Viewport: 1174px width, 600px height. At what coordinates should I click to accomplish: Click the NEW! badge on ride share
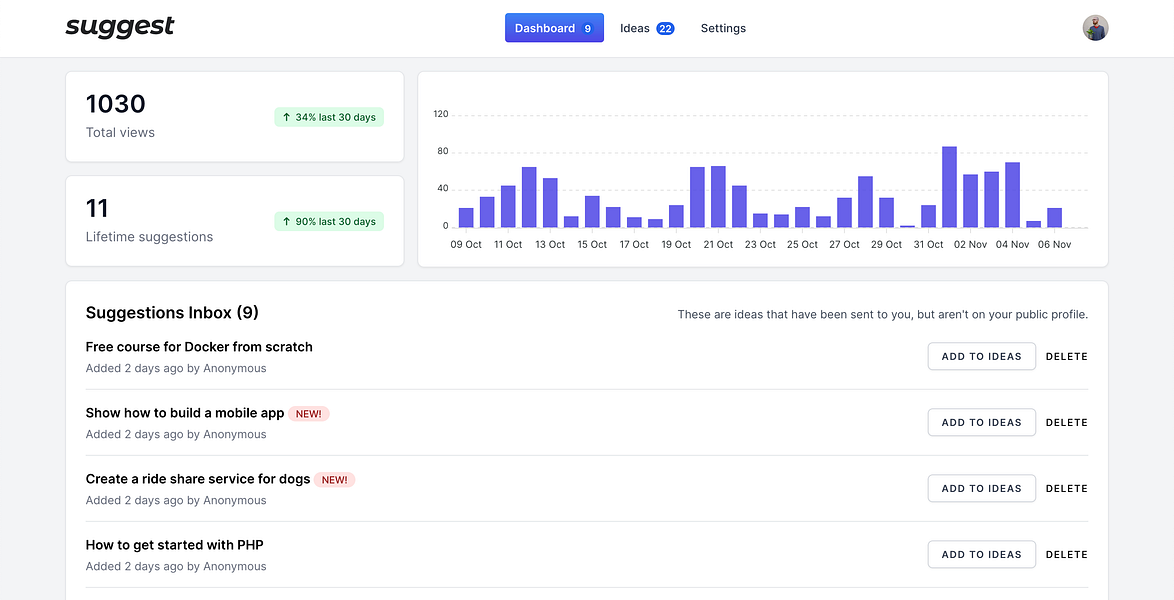click(x=335, y=479)
